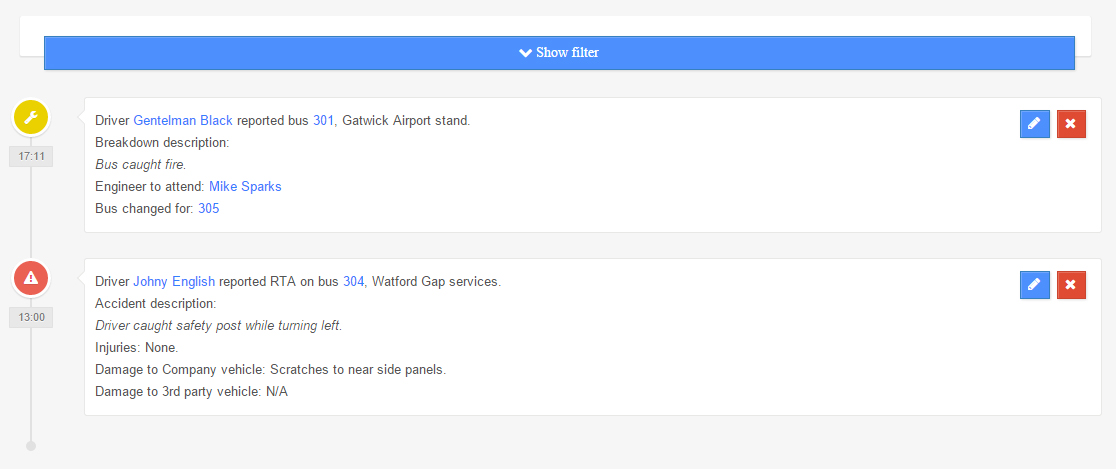Screen dimensions: 1116x469
Task: Click the 'Damage to Company vehicle' line
Action: 270,370
